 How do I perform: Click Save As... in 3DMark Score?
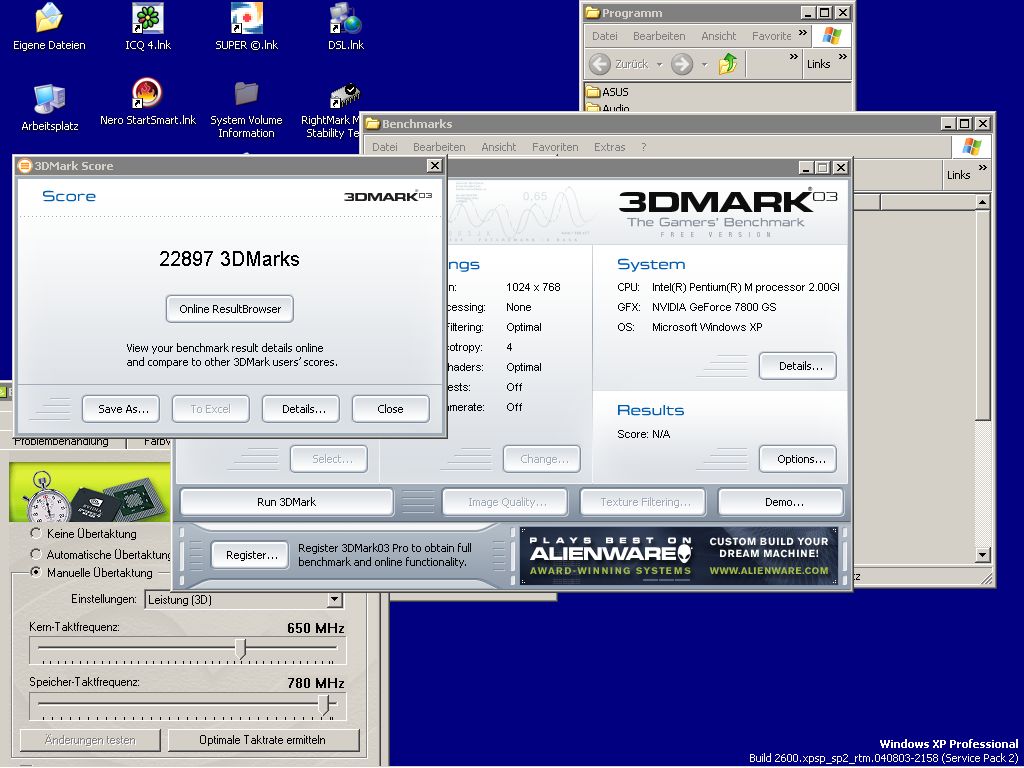(121, 409)
